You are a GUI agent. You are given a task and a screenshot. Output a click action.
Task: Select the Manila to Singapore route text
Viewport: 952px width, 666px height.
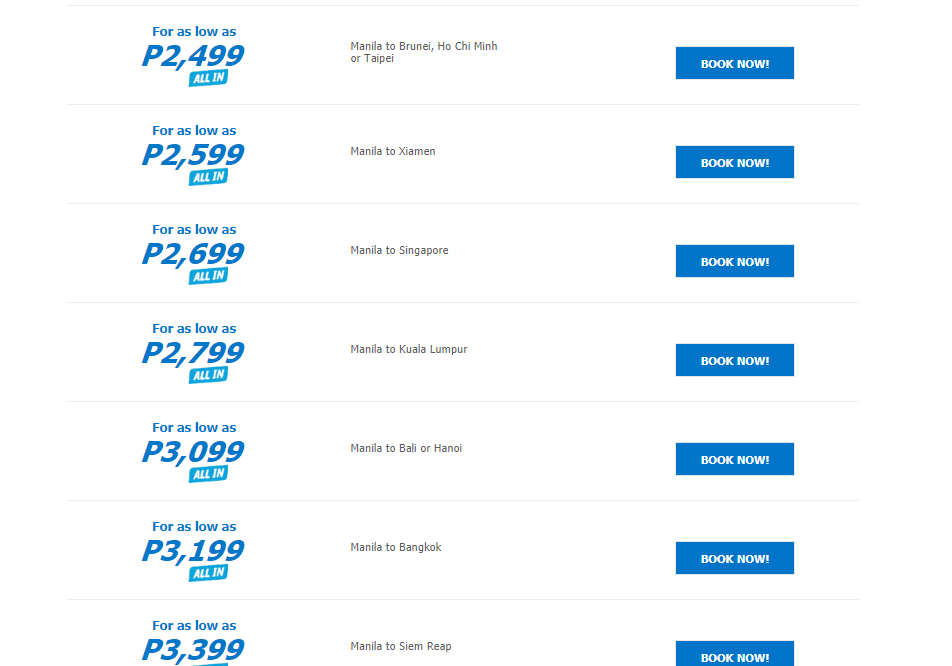coord(400,250)
